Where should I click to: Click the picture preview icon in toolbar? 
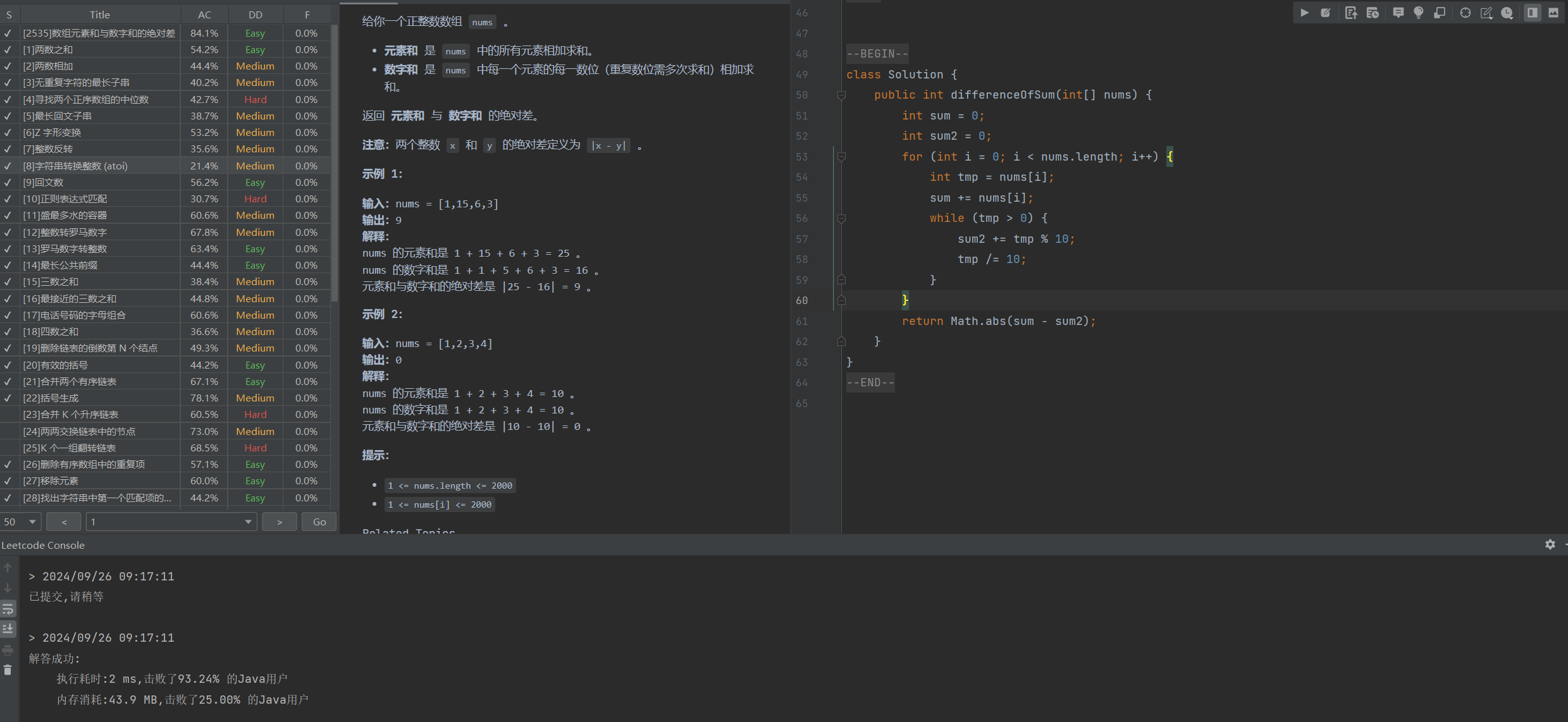pyautogui.click(x=1553, y=13)
